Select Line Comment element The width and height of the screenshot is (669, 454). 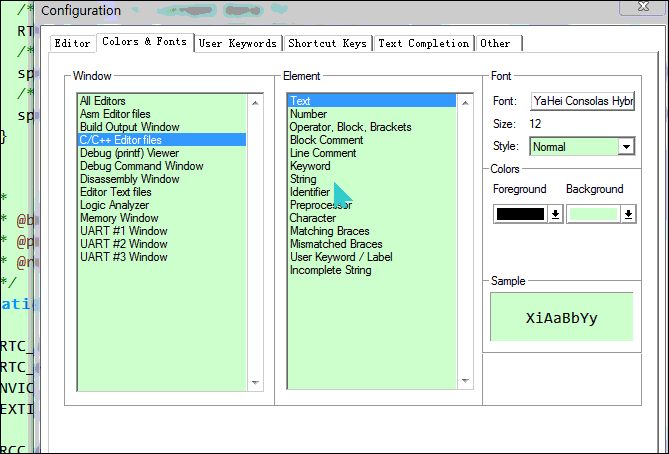[x=372, y=153]
